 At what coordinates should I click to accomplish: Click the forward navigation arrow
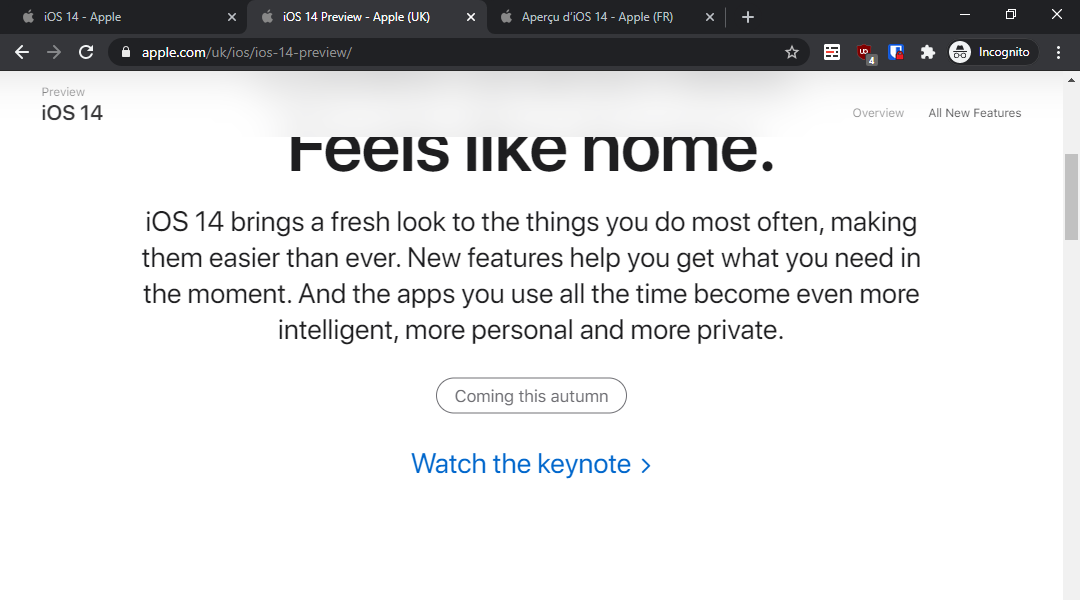click(x=54, y=52)
